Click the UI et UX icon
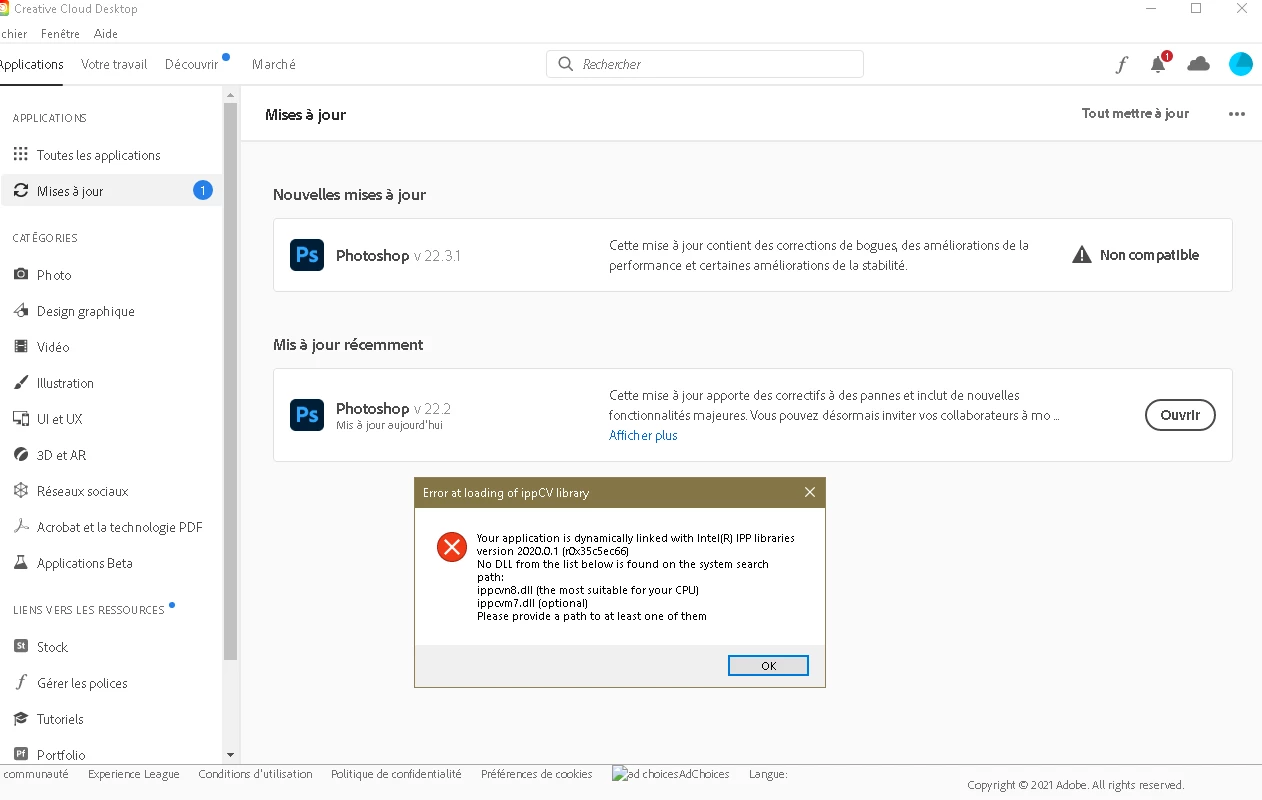 20,419
